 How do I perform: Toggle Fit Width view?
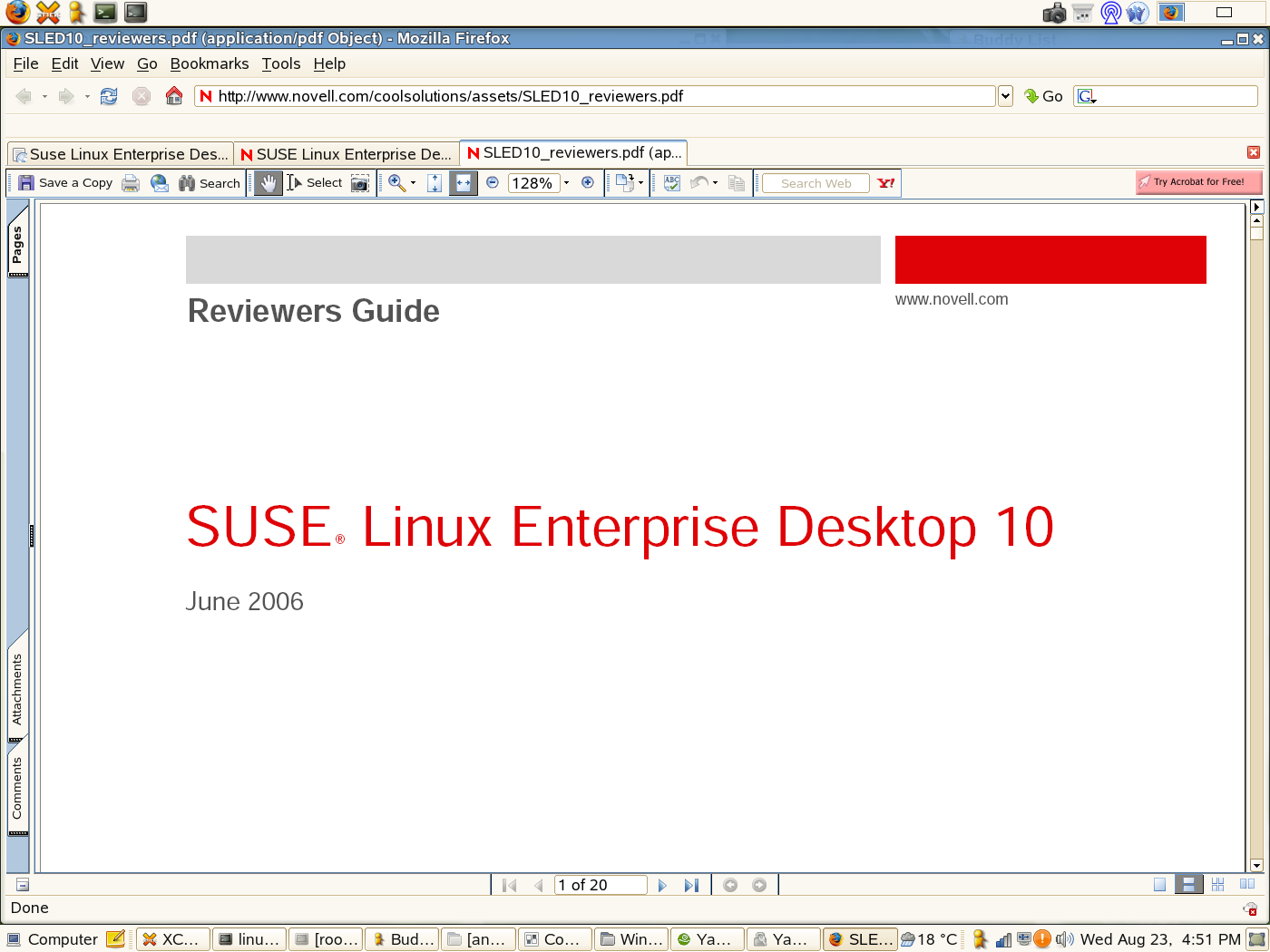click(464, 183)
